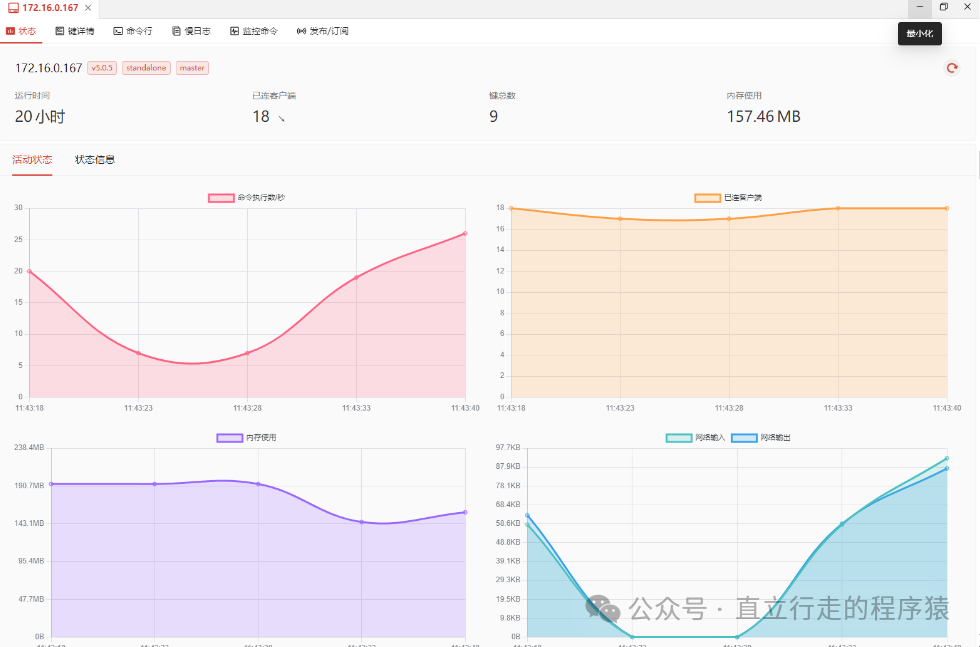Select the document icon beside 慢日志
980x647 pixels.
coord(176,31)
